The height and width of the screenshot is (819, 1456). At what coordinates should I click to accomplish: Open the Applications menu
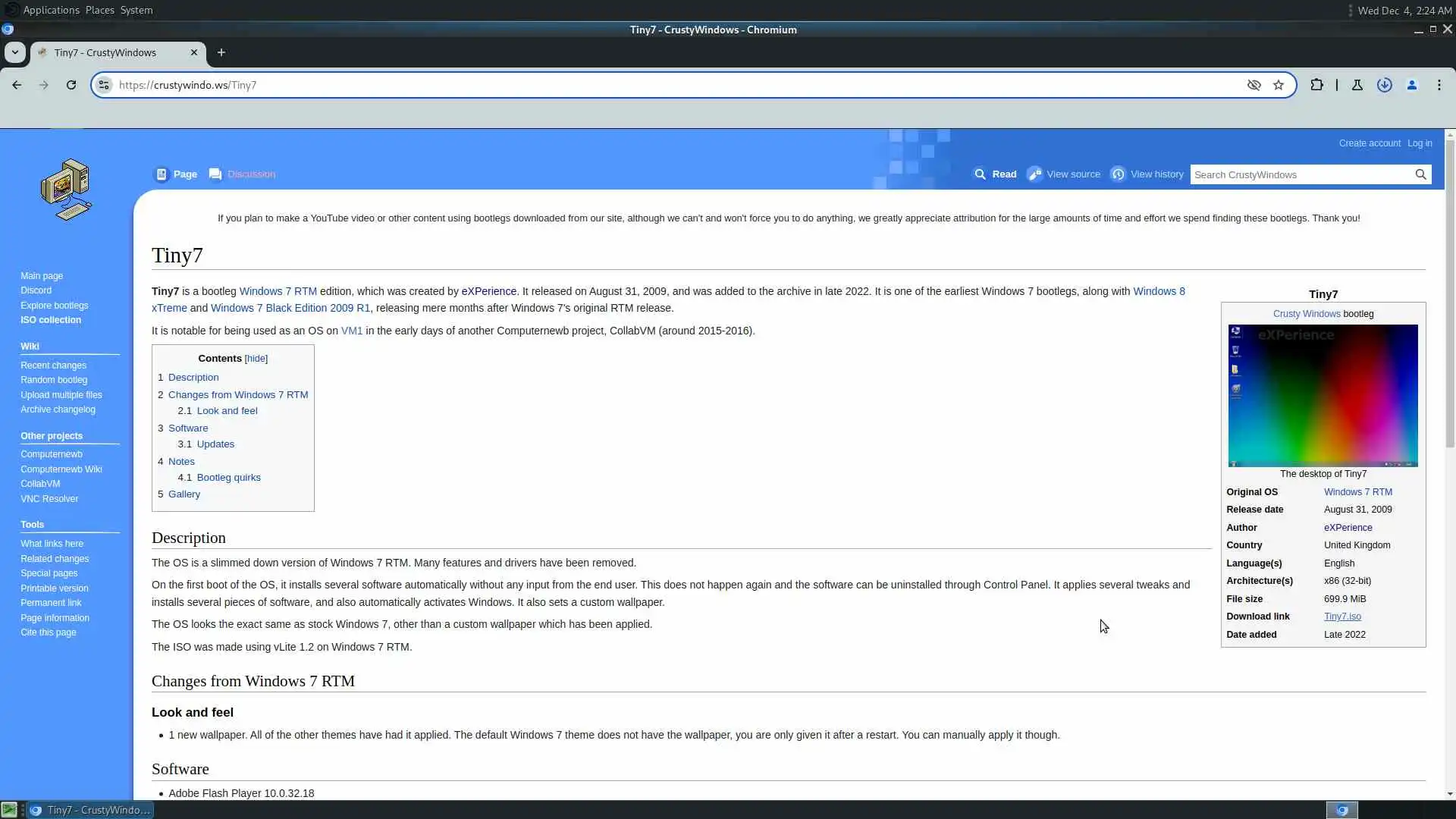click(x=51, y=10)
